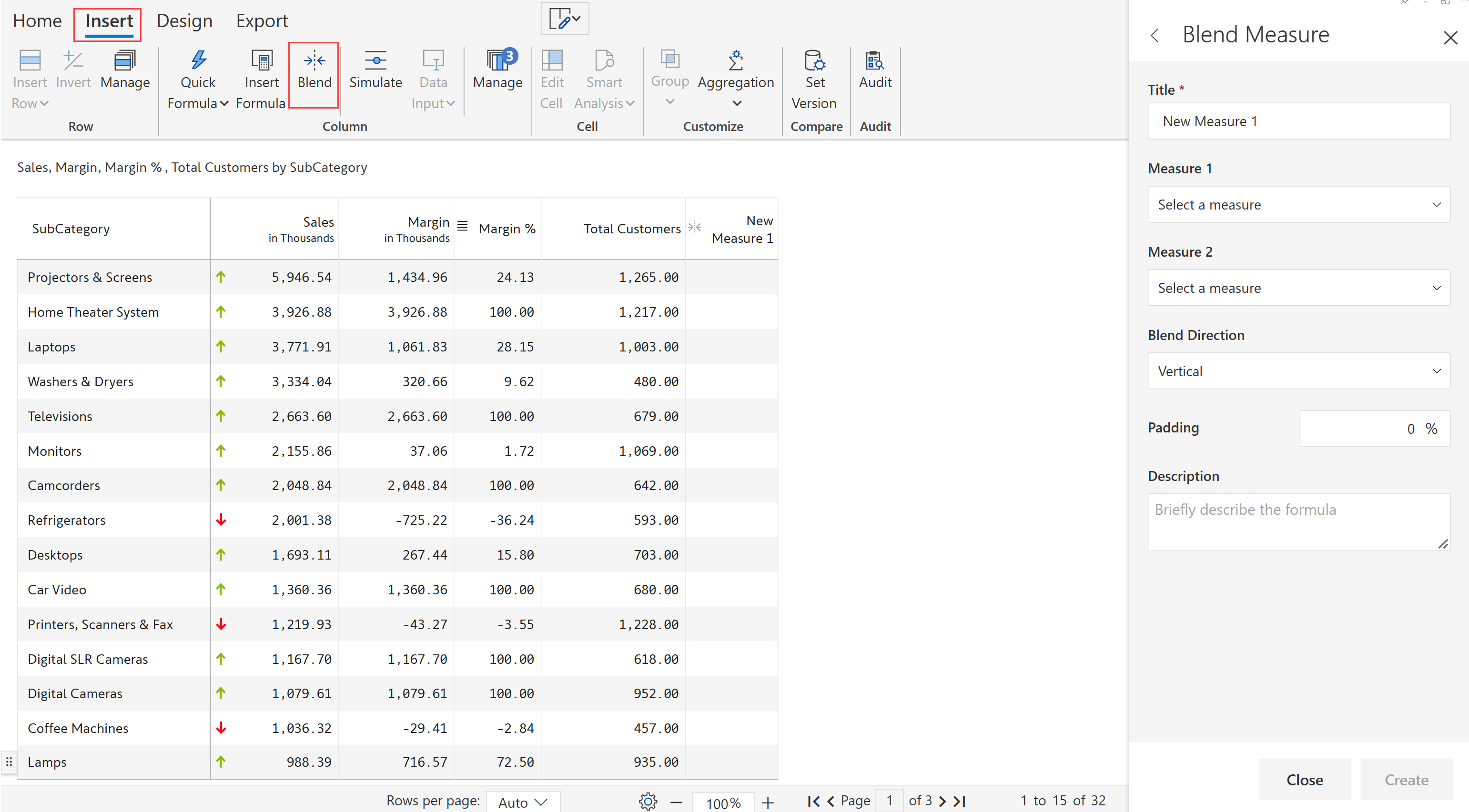Switch to the Design tab
Viewport: 1469px width, 812px height.
(x=184, y=21)
